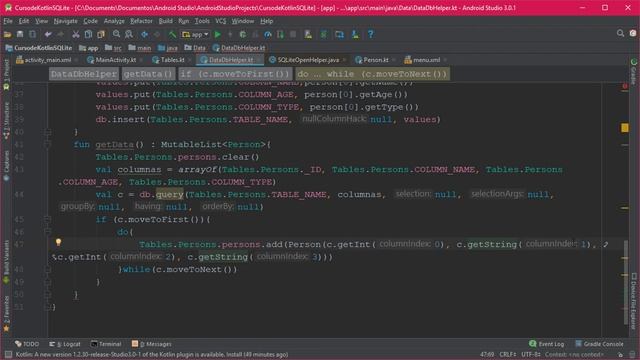Screen dimensions: 640x360
Task: Click the yellow warning marker in the error stripe
Action: click(625, 128)
